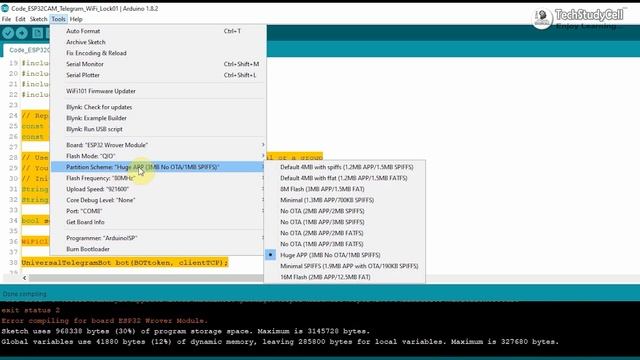Choose Archive Sketch
The image size is (640, 360).
[x=158, y=42]
